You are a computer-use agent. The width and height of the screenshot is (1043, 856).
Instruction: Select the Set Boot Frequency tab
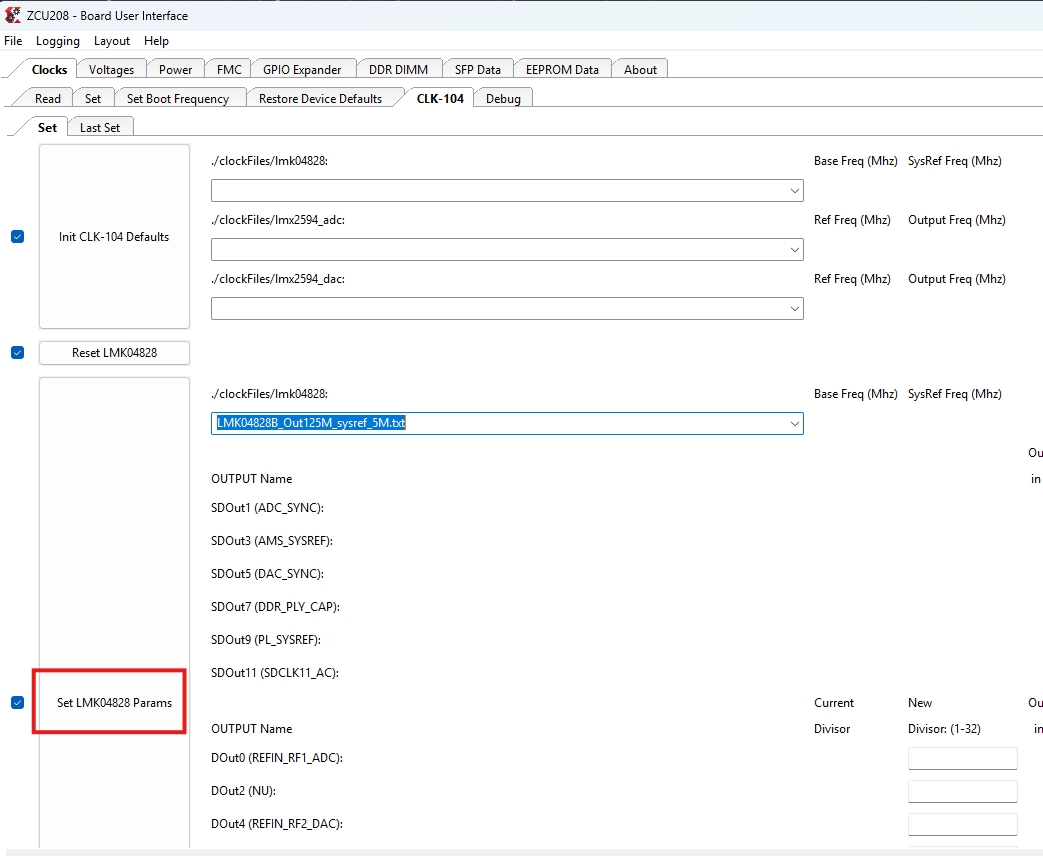coord(180,98)
